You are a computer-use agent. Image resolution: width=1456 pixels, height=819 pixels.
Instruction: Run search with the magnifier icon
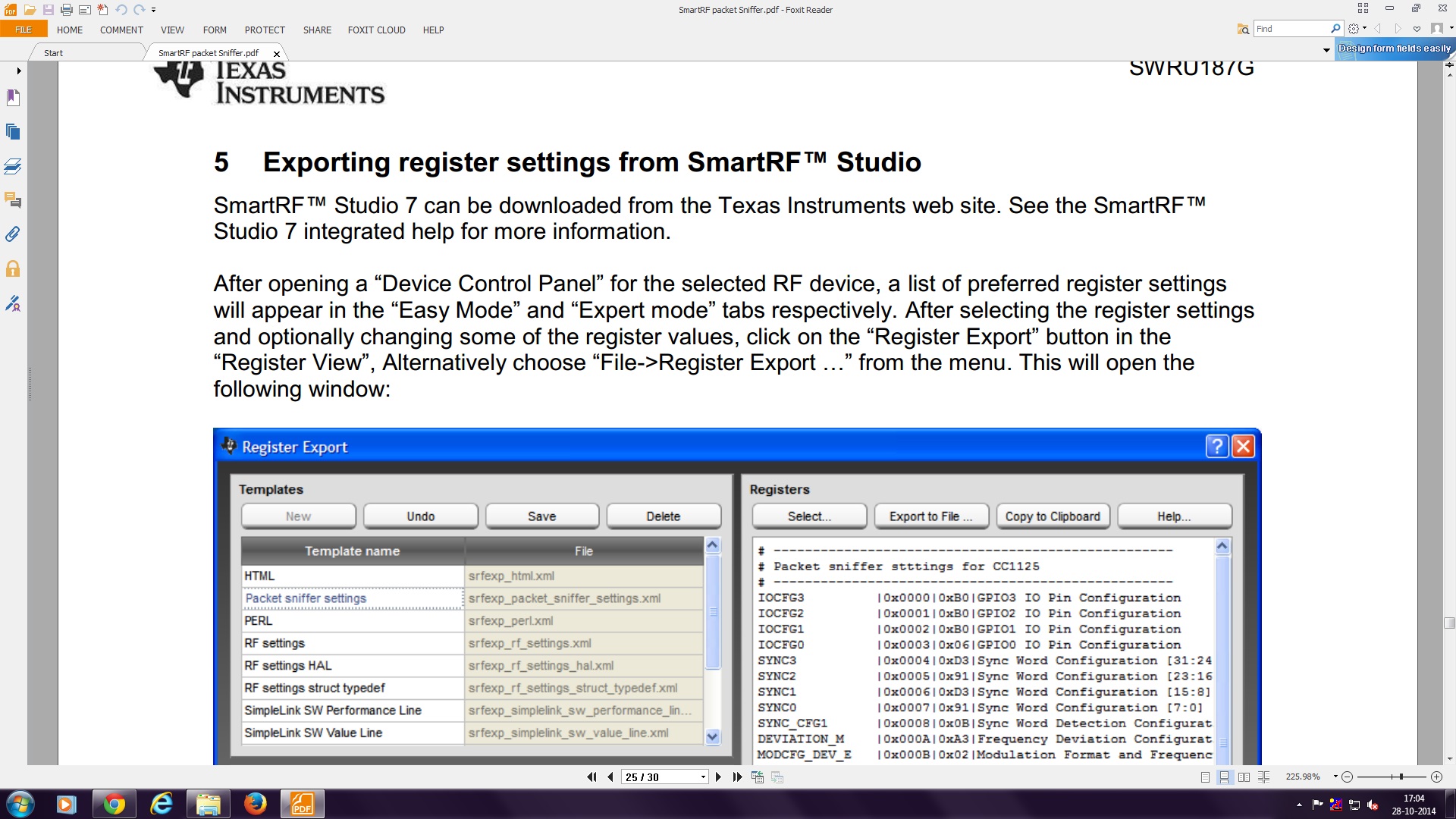[x=1336, y=29]
